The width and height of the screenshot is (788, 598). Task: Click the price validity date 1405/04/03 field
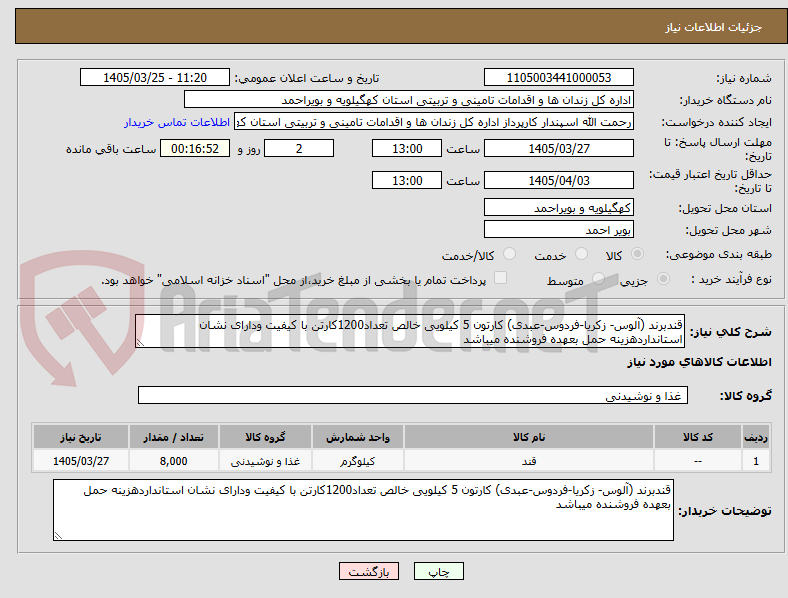point(559,180)
